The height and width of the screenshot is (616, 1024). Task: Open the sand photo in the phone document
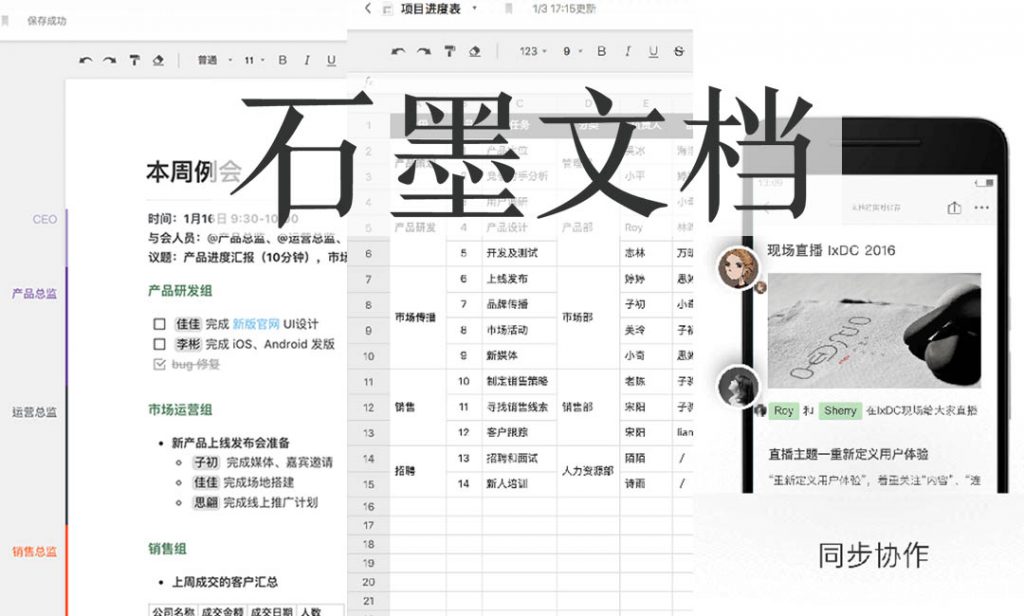point(874,331)
